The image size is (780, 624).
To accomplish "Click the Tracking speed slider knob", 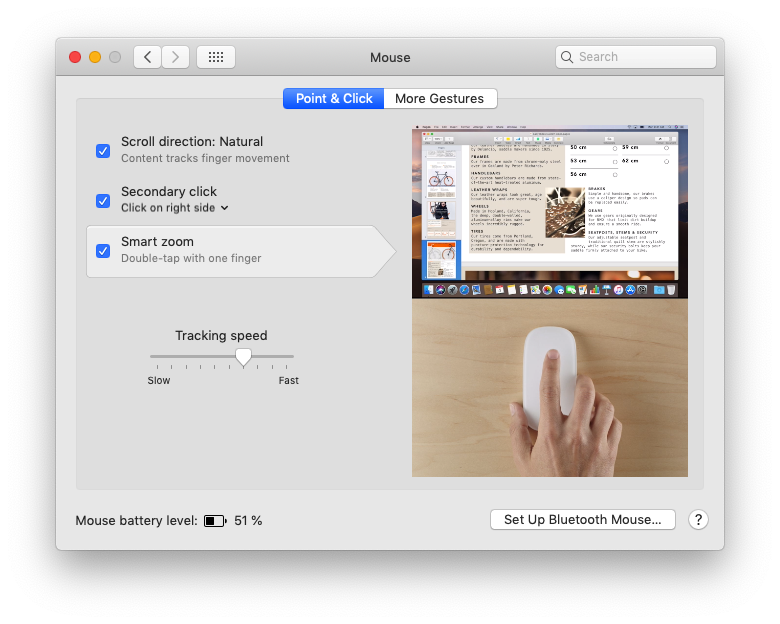I will tap(243, 357).
